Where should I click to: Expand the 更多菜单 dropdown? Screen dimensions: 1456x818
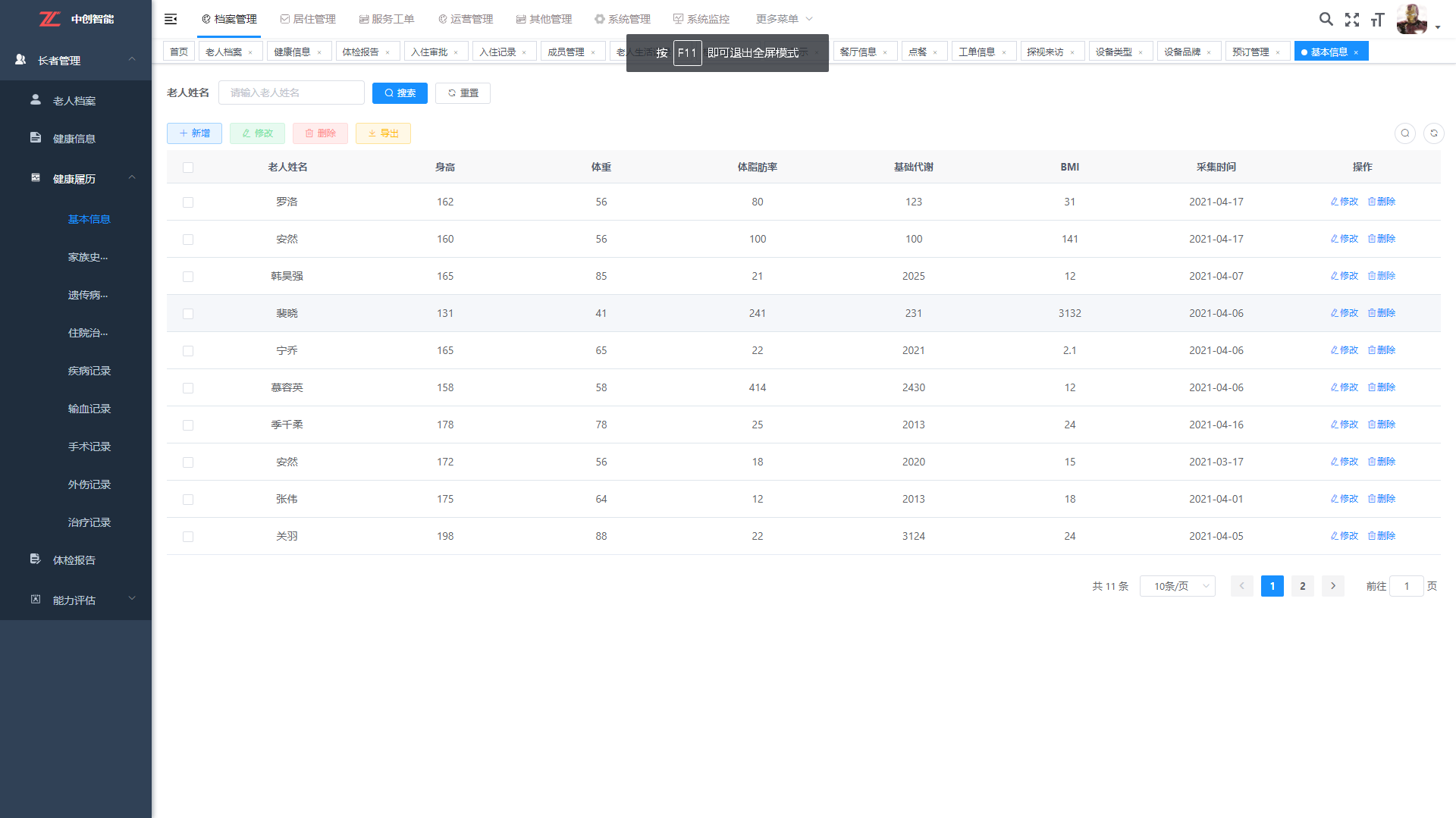[783, 19]
